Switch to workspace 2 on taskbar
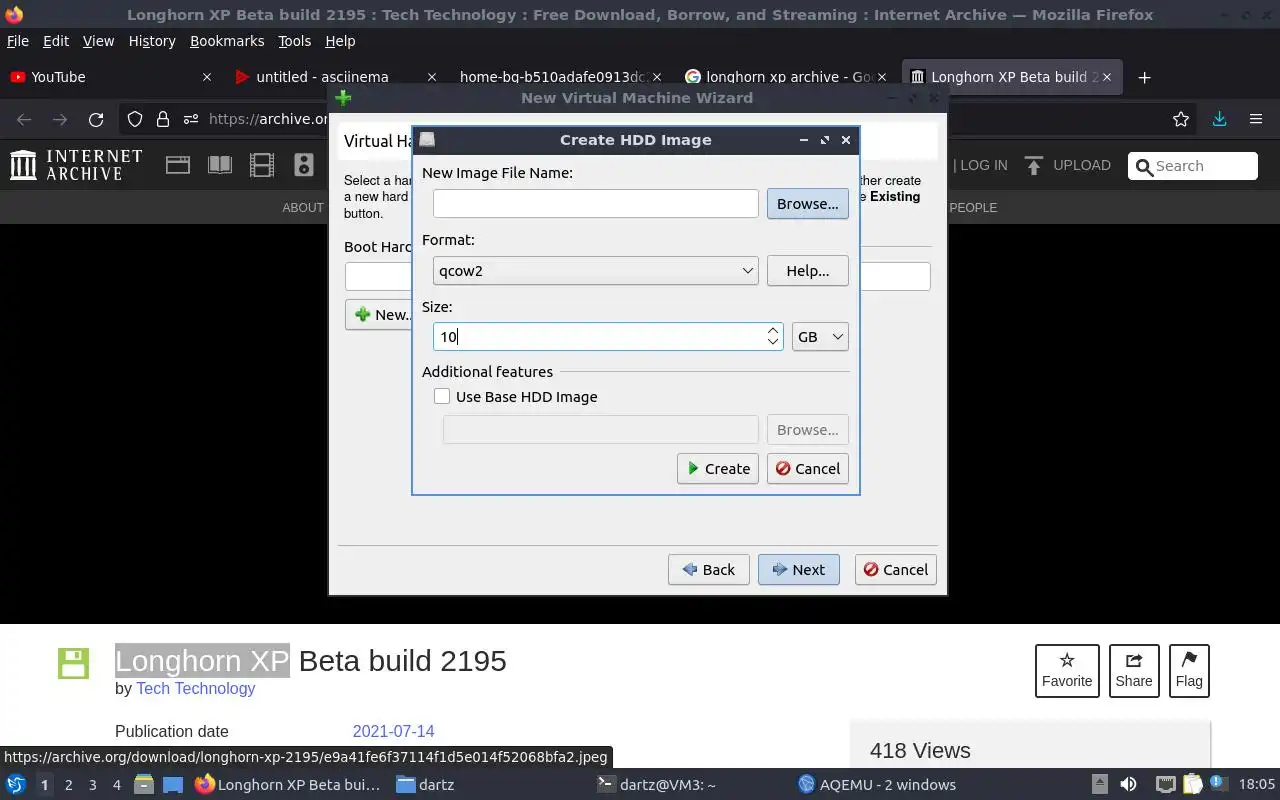The height and width of the screenshot is (800, 1280). [x=69, y=785]
